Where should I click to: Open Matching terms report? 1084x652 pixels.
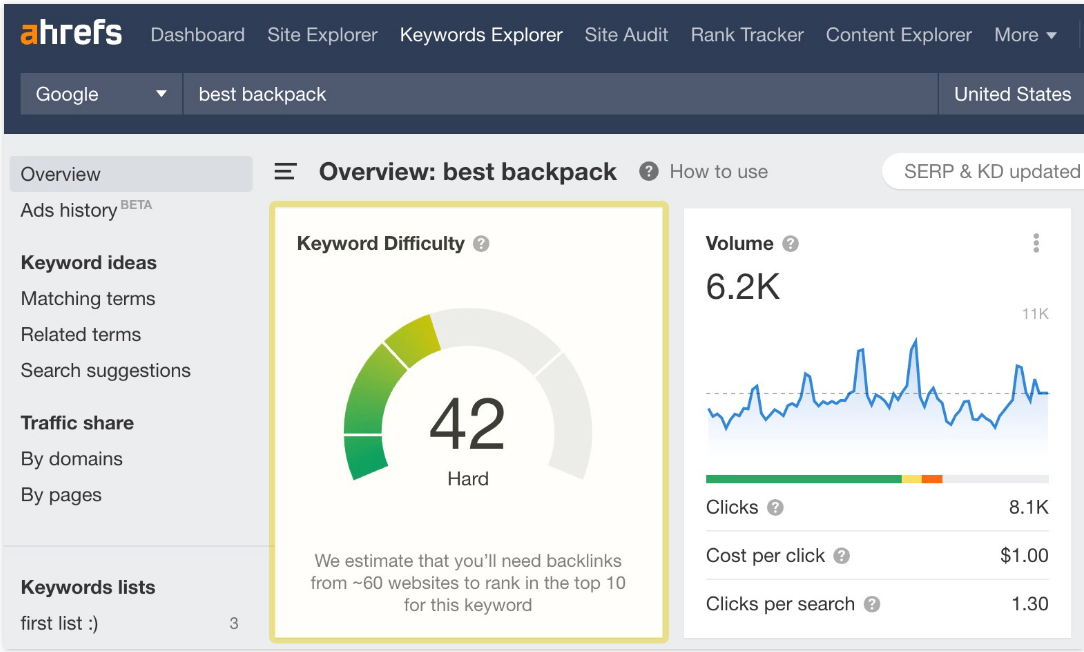pos(88,299)
